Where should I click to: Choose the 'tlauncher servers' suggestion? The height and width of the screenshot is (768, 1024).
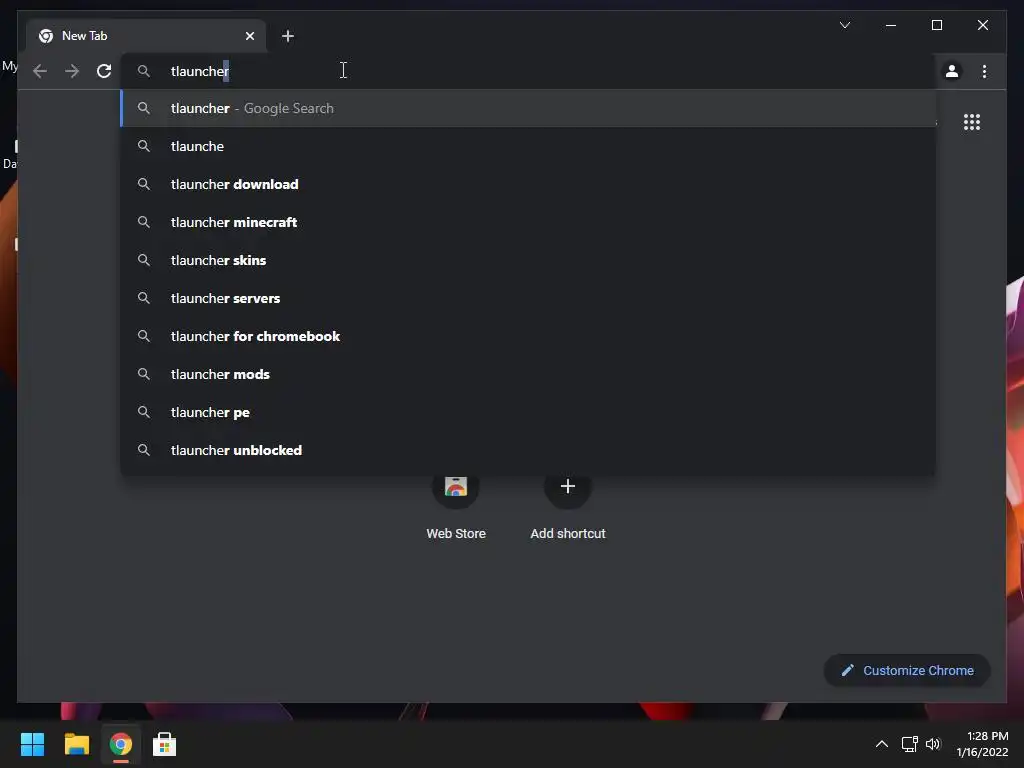(528, 298)
